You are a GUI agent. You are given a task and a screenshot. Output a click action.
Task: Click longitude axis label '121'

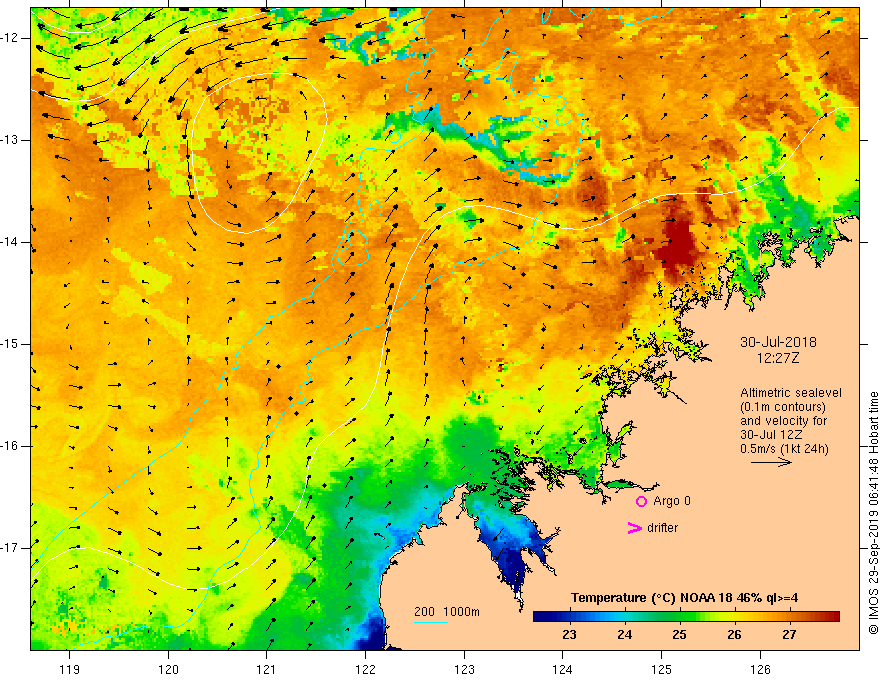(x=267, y=669)
